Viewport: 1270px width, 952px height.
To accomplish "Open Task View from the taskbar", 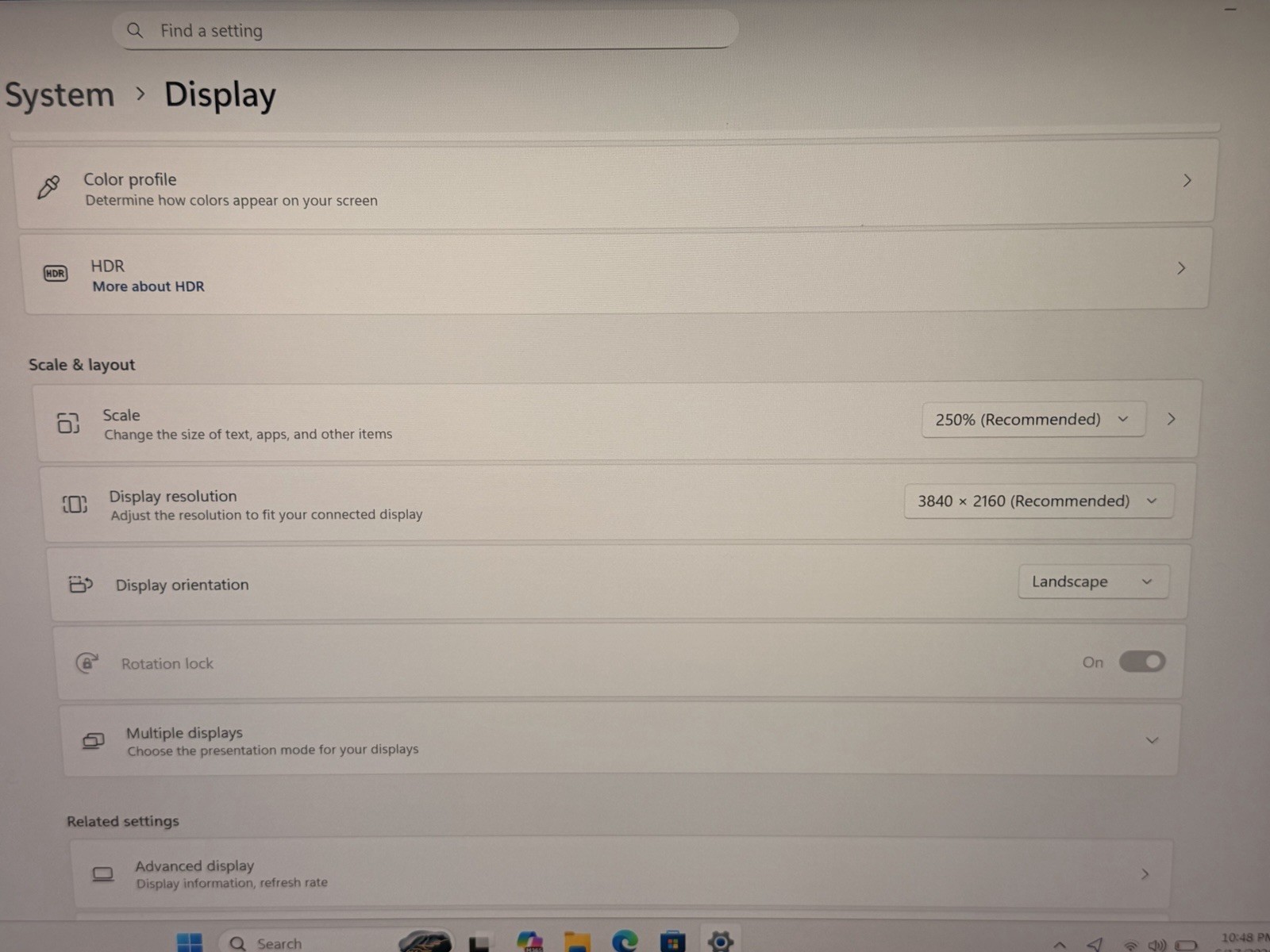I will pyautogui.click(x=479, y=943).
